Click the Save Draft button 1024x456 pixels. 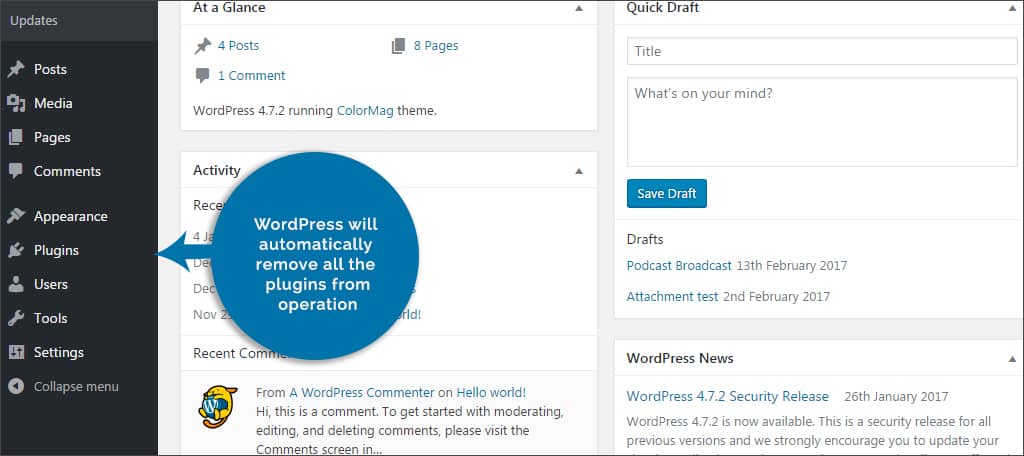pyautogui.click(x=667, y=193)
